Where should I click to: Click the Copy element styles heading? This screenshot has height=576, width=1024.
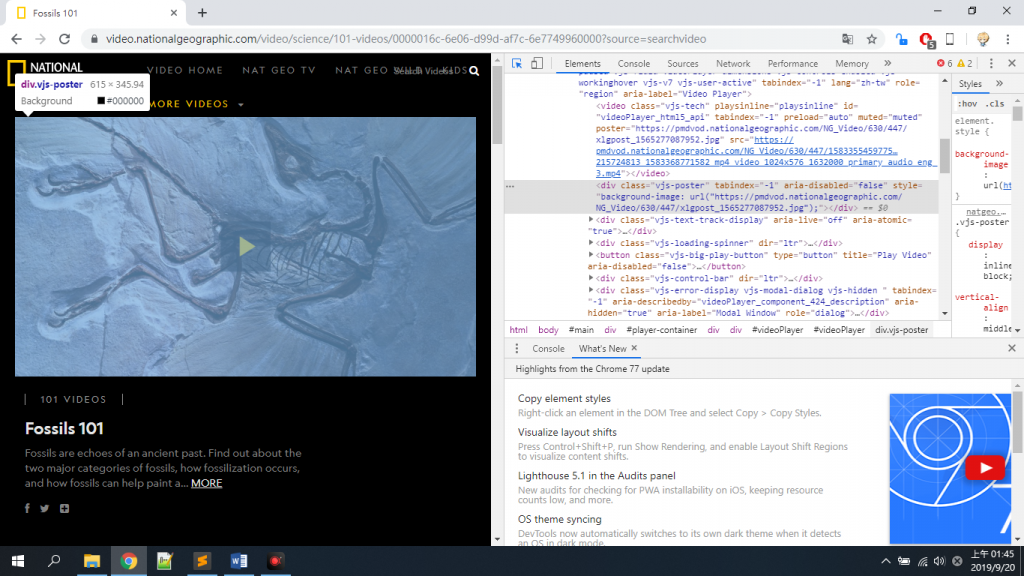[564, 398]
